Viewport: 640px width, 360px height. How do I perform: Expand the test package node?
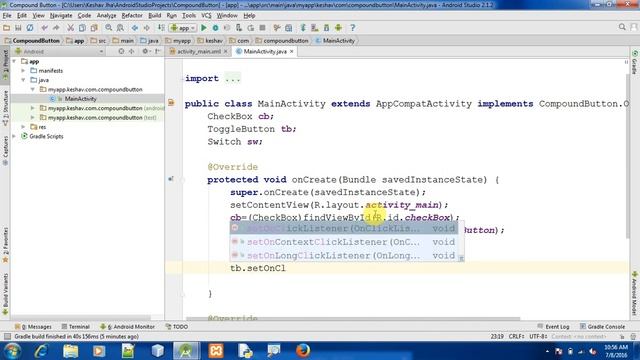pos(33,118)
